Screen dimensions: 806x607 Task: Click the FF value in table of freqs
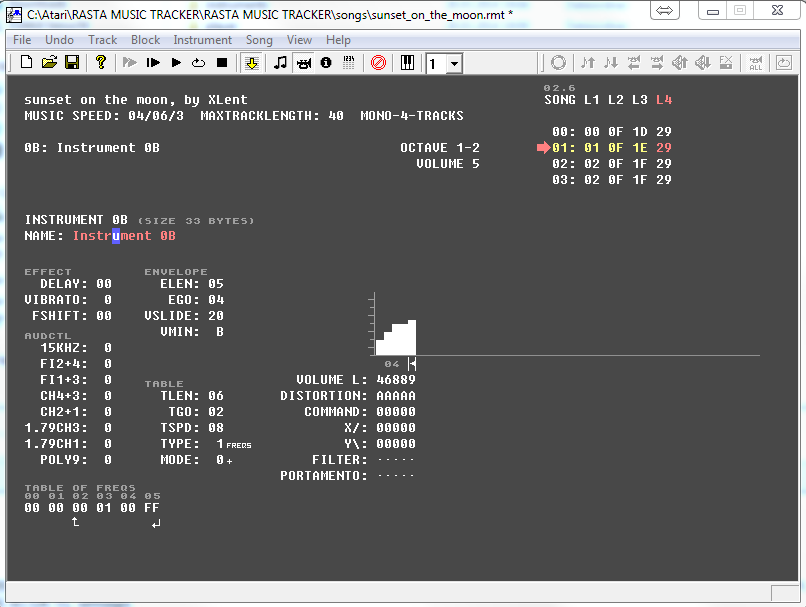pyautogui.click(x=152, y=508)
